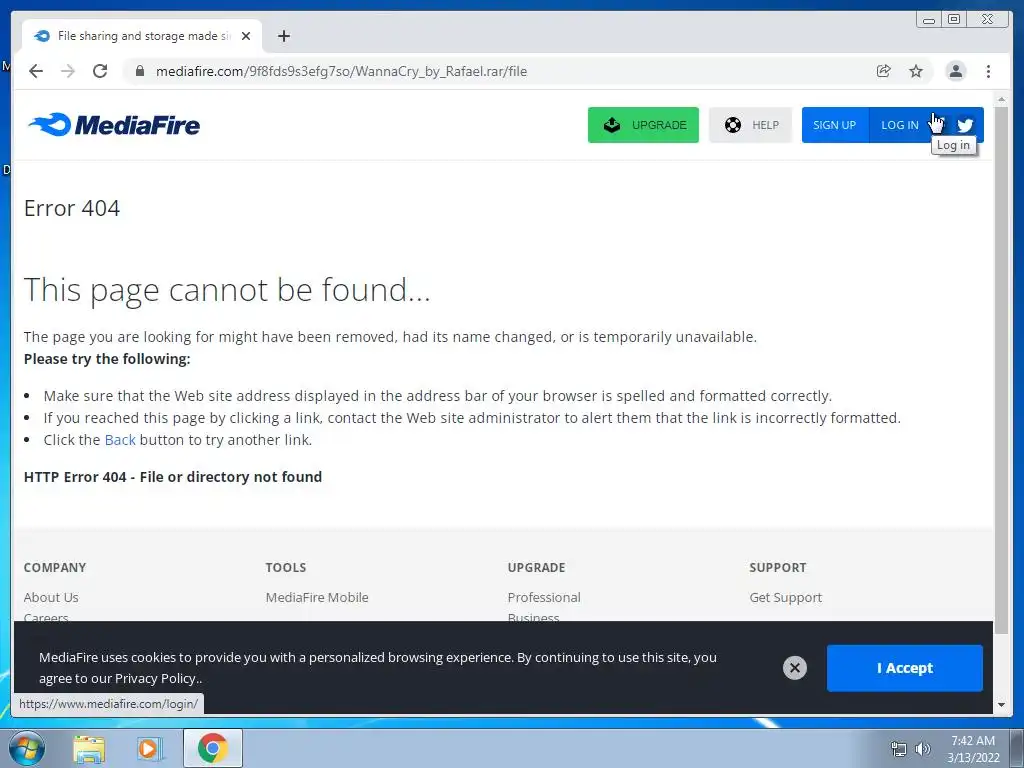Click the lock icon in address bar
The width and height of the screenshot is (1024, 768).
pos(139,71)
